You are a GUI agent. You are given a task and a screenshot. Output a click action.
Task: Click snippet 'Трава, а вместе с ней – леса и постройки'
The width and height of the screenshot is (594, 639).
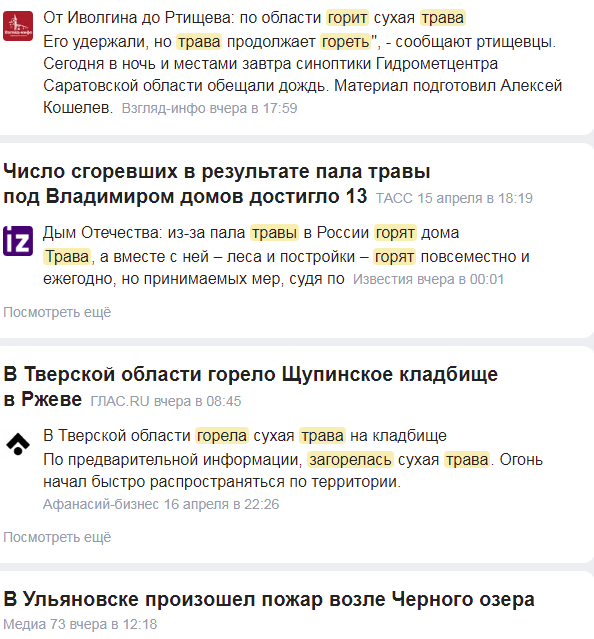coord(199,257)
